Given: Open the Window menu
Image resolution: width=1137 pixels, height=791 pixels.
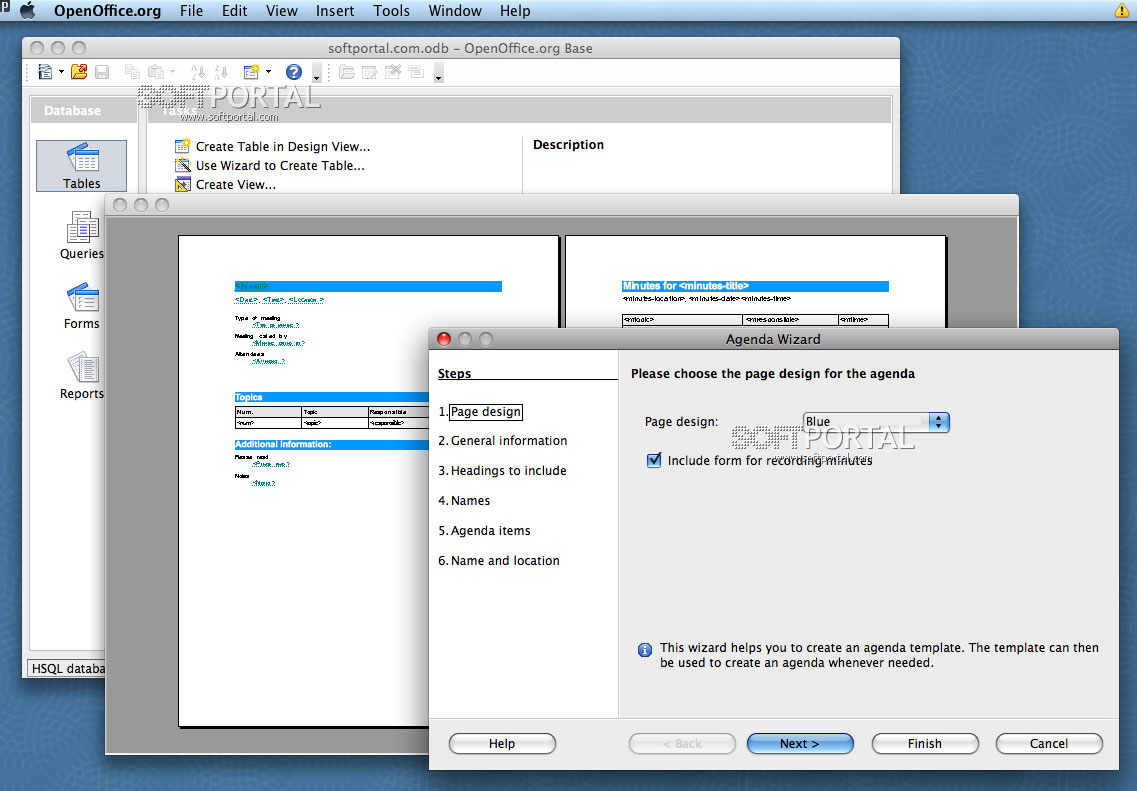Looking at the screenshot, I should click(455, 11).
